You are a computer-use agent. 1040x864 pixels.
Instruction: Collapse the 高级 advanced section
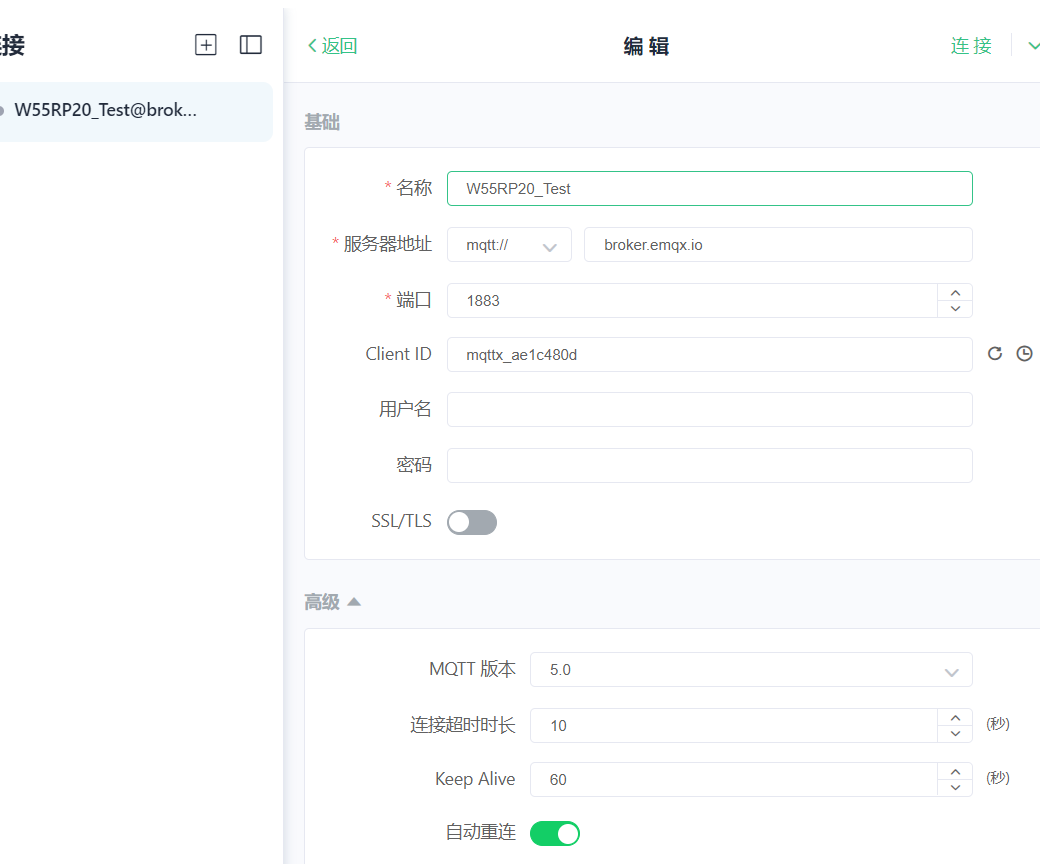(332, 602)
